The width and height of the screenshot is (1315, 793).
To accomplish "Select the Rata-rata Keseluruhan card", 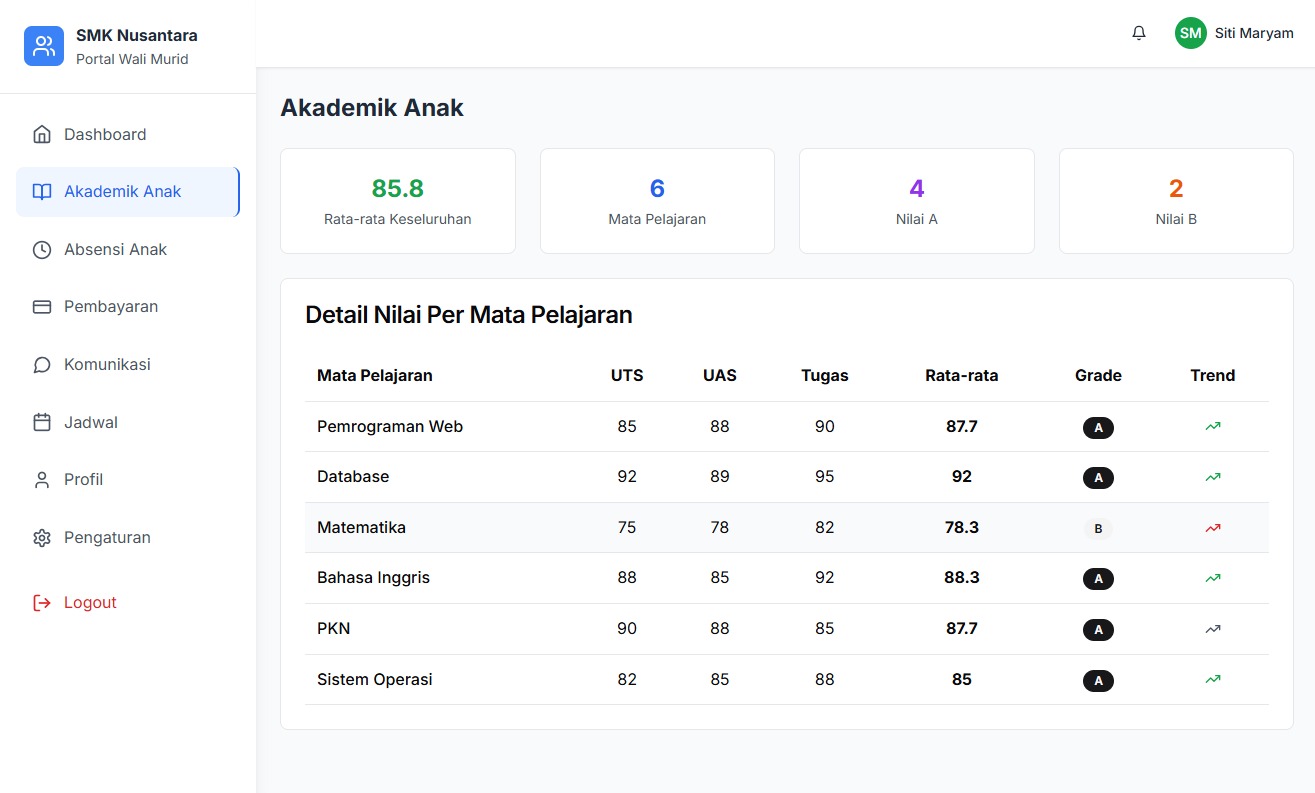I will [x=398, y=201].
